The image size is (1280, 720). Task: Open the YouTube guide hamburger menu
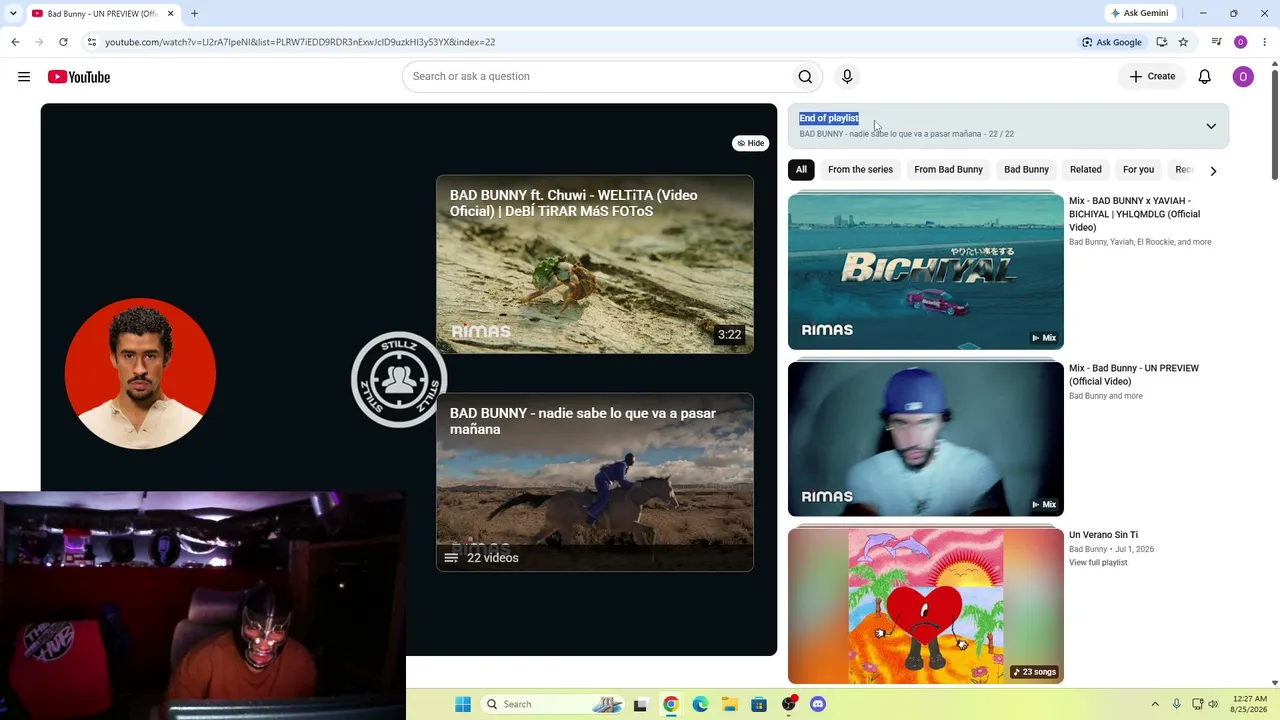24,77
